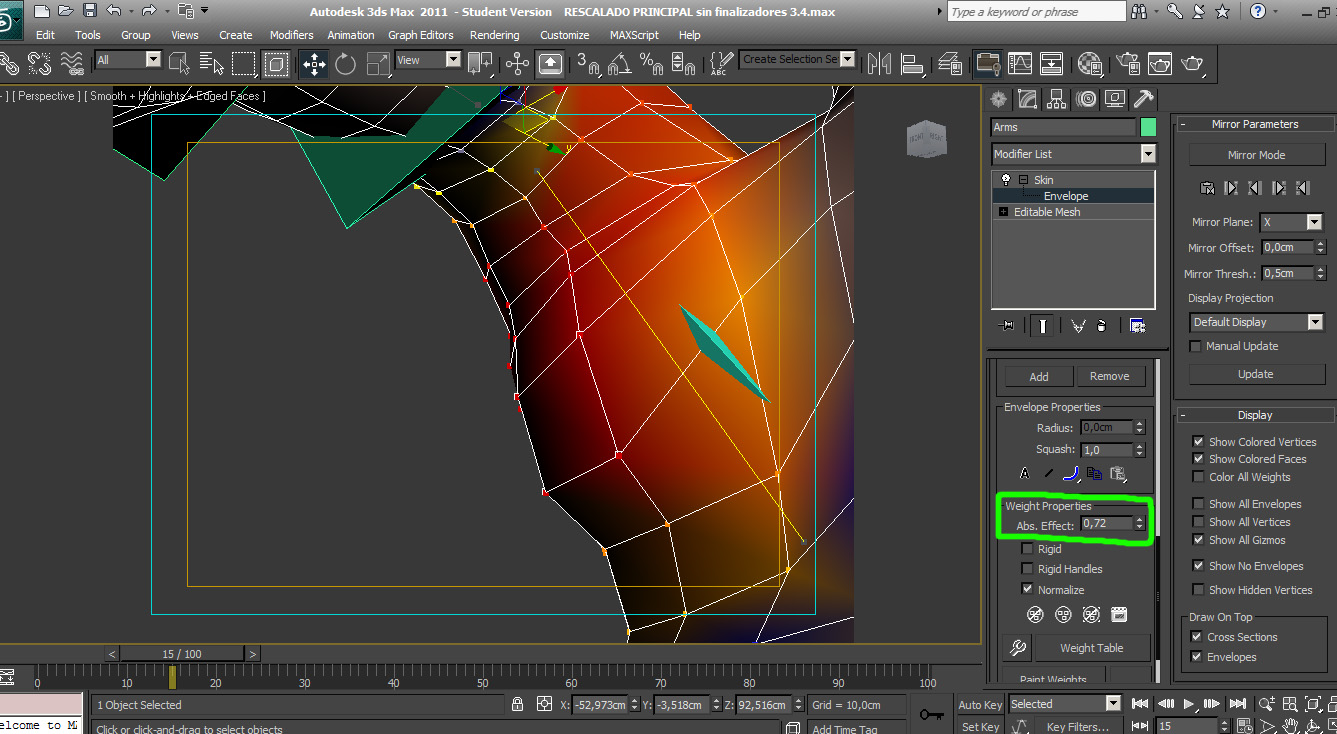The width and height of the screenshot is (1337, 734).
Task: Enable the Rigid checkbox
Action: [x=1027, y=549]
